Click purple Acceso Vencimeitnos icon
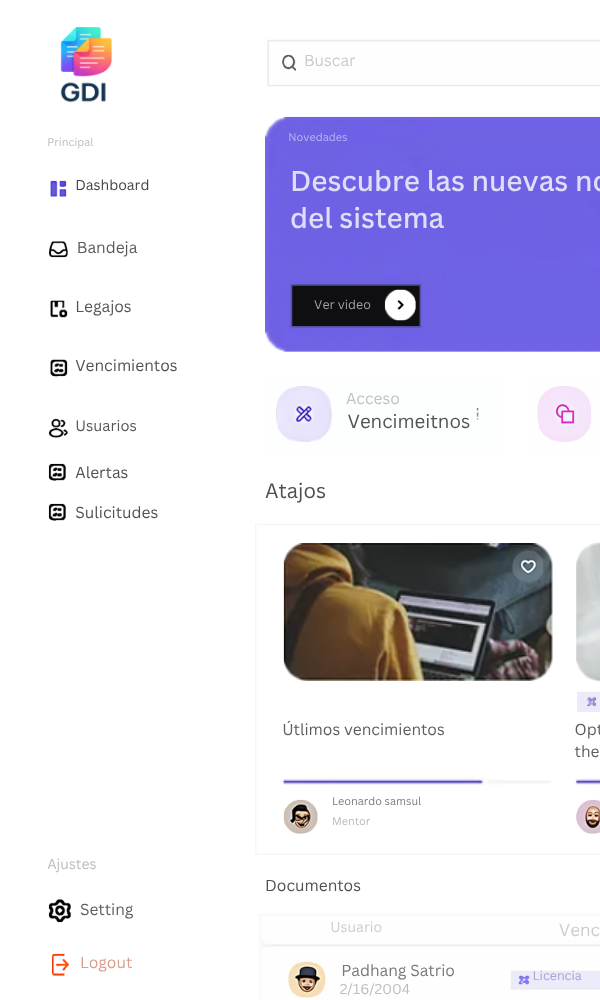 tap(304, 414)
